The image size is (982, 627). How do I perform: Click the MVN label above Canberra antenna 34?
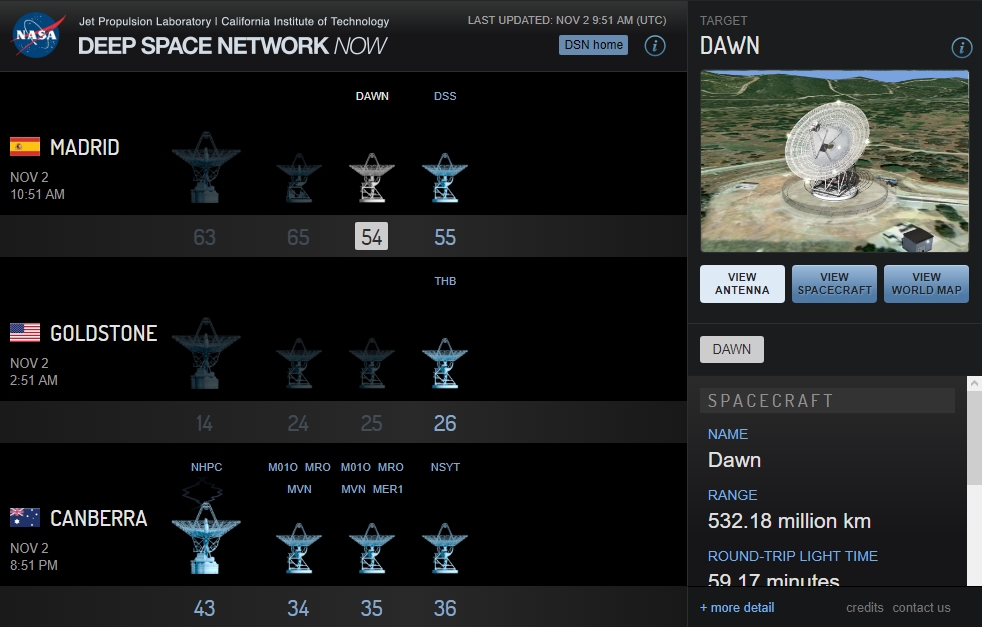299,489
